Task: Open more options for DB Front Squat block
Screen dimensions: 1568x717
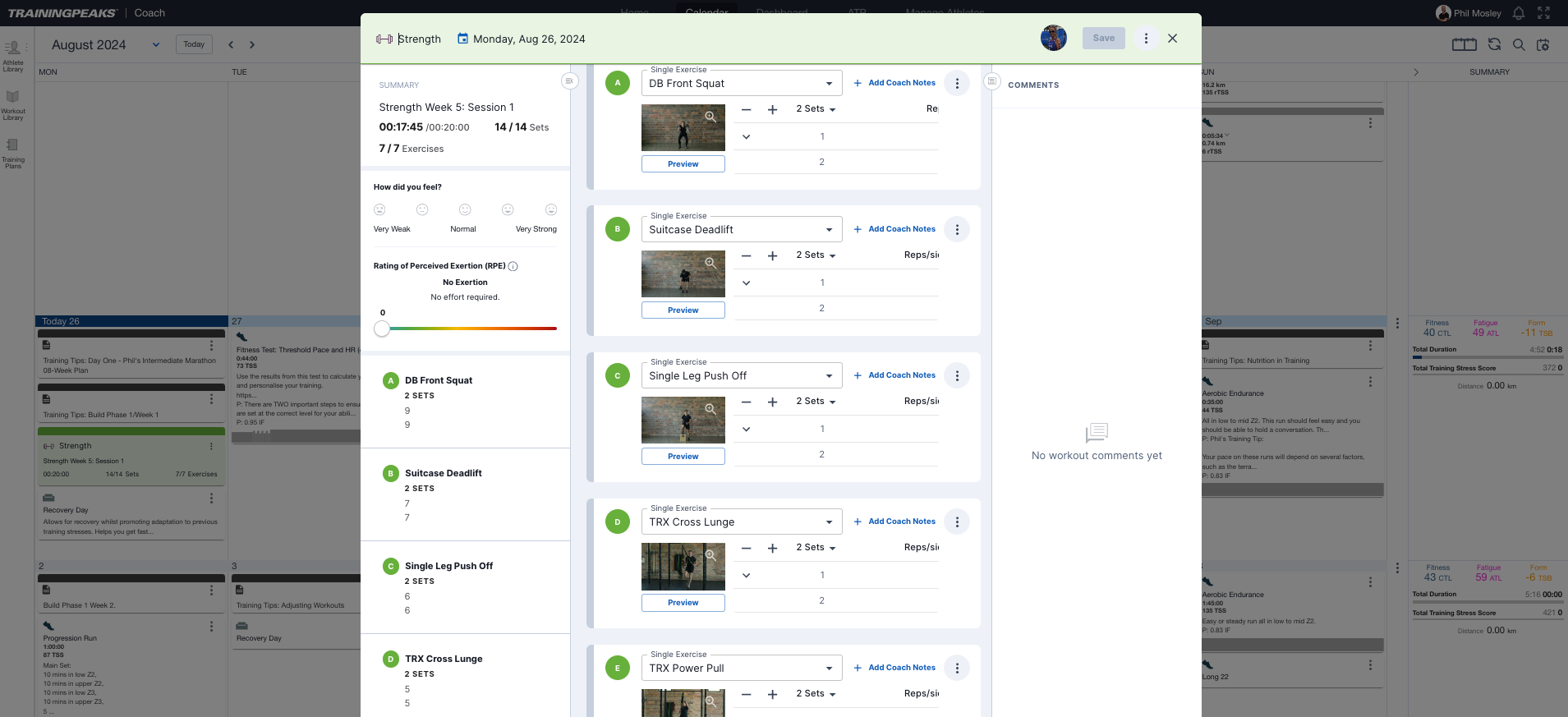Action: click(x=957, y=83)
